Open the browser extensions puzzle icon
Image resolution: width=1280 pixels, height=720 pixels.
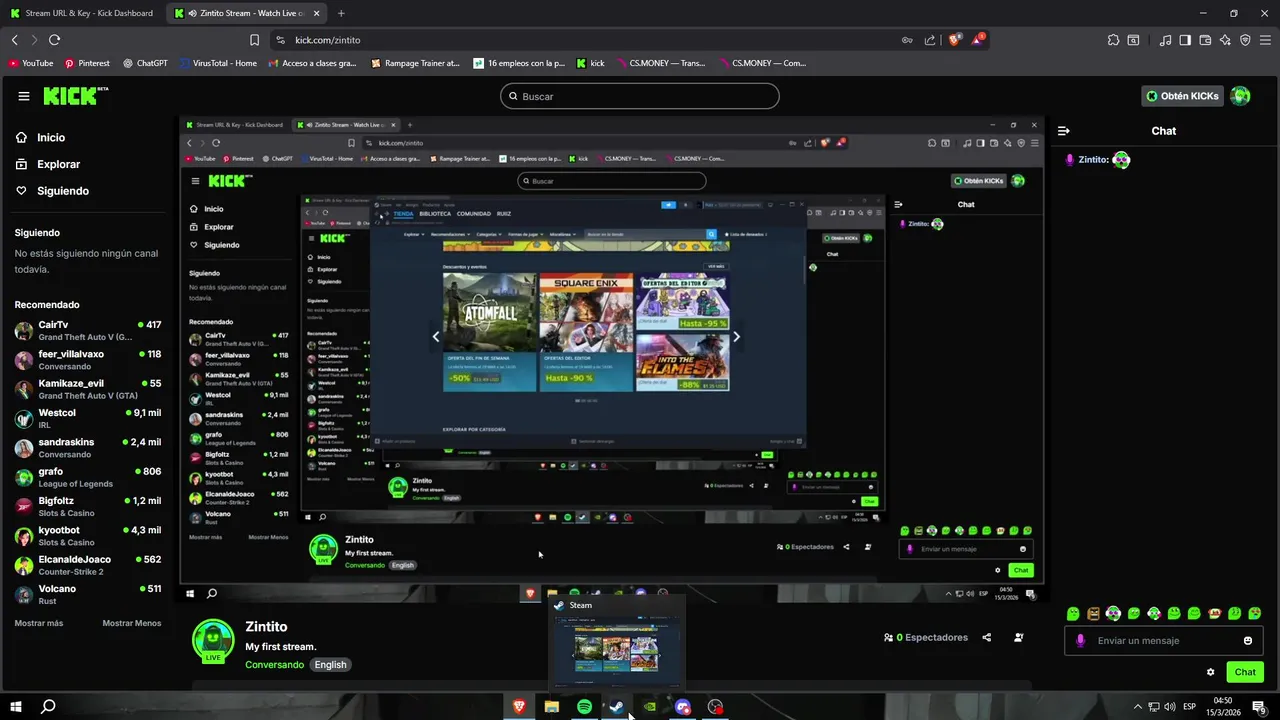[1113, 40]
